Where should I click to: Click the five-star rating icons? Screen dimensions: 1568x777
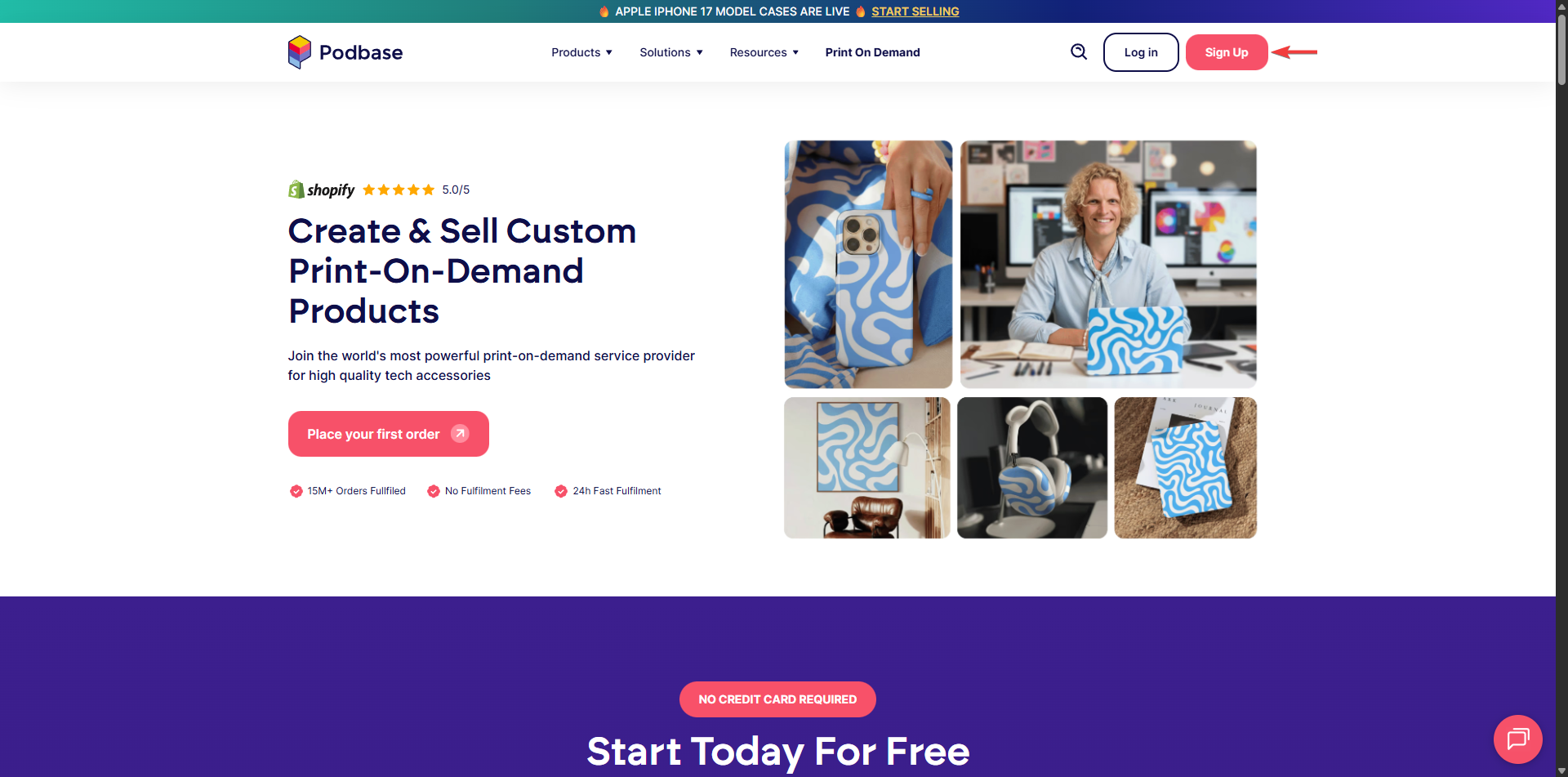[x=399, y=190]
